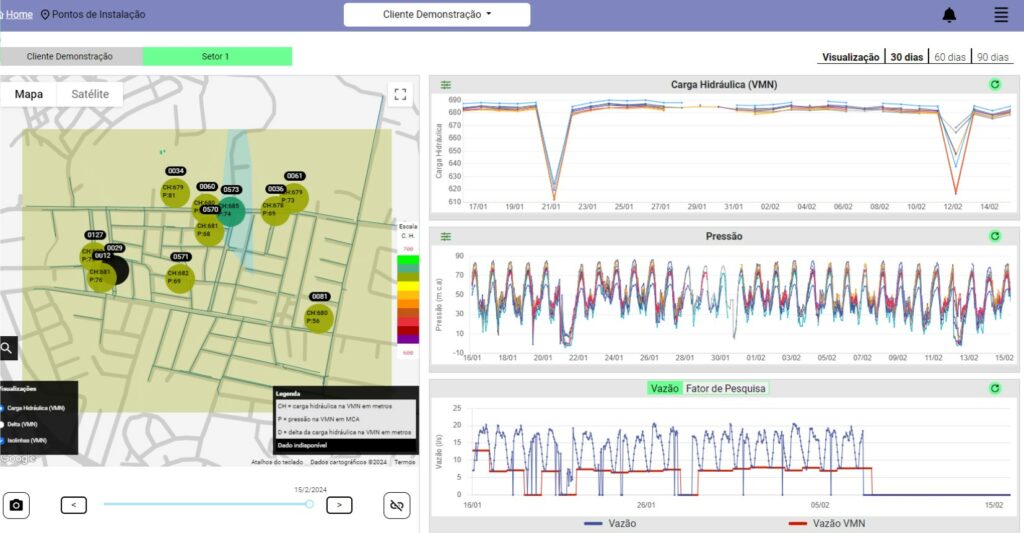
Task: Step to previous date with < button
Action: pyautogui.click(x=74, y=505)
